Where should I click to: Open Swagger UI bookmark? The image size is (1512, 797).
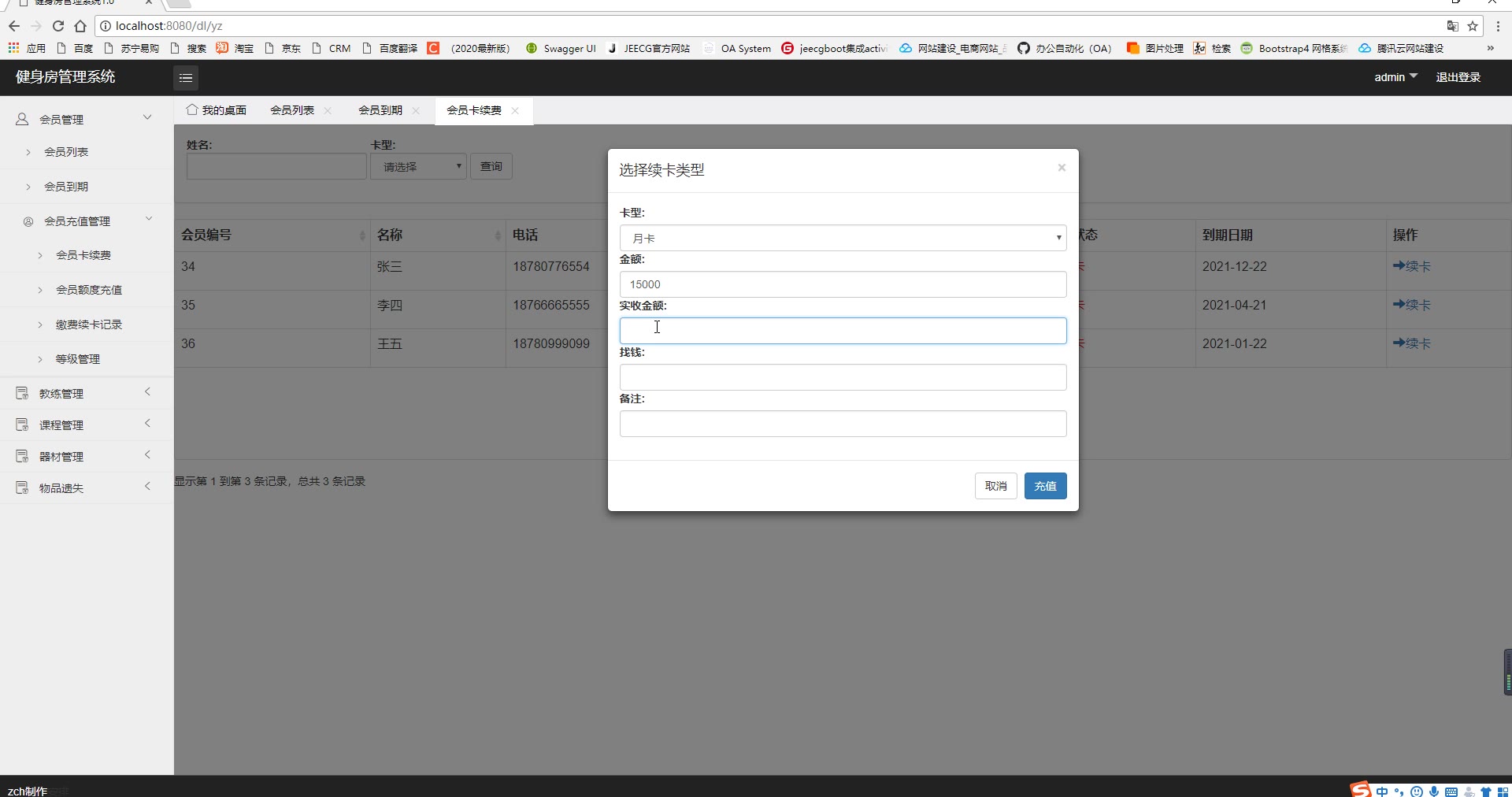tap(561, 48)
